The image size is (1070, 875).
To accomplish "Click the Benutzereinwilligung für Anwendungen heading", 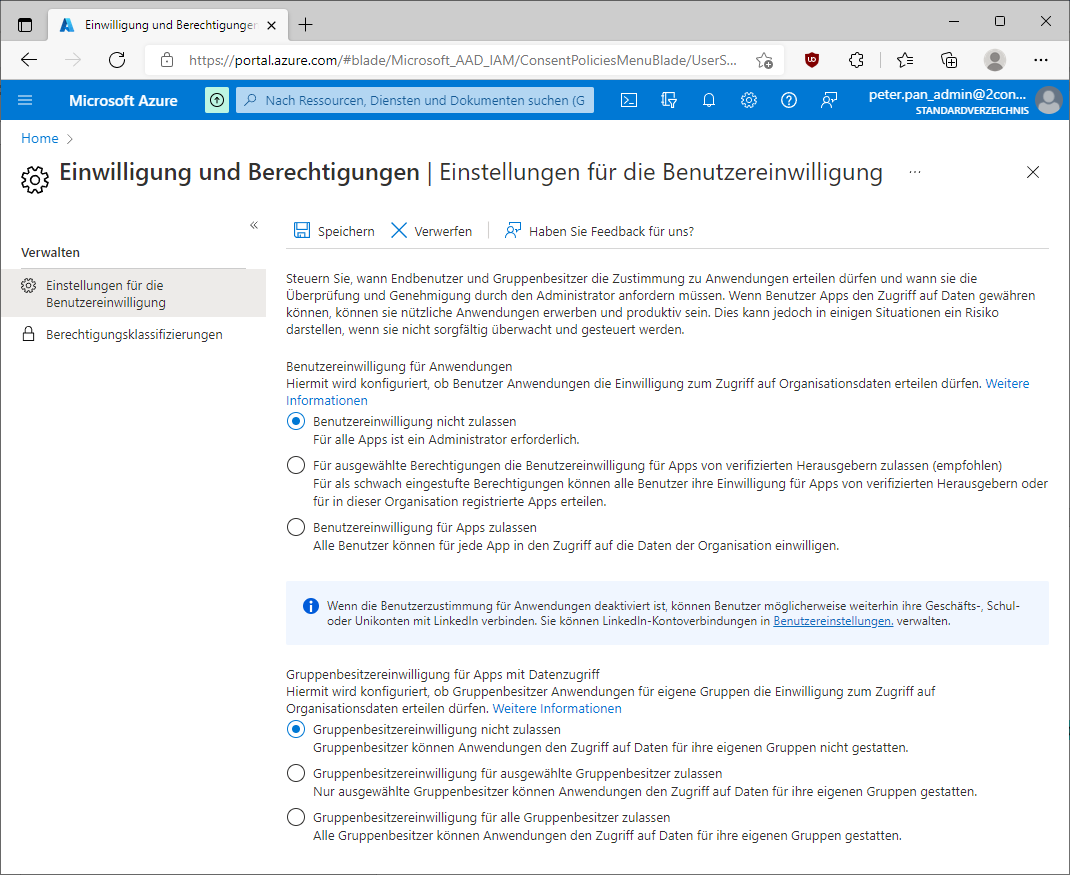I will [x=399, y=367].
